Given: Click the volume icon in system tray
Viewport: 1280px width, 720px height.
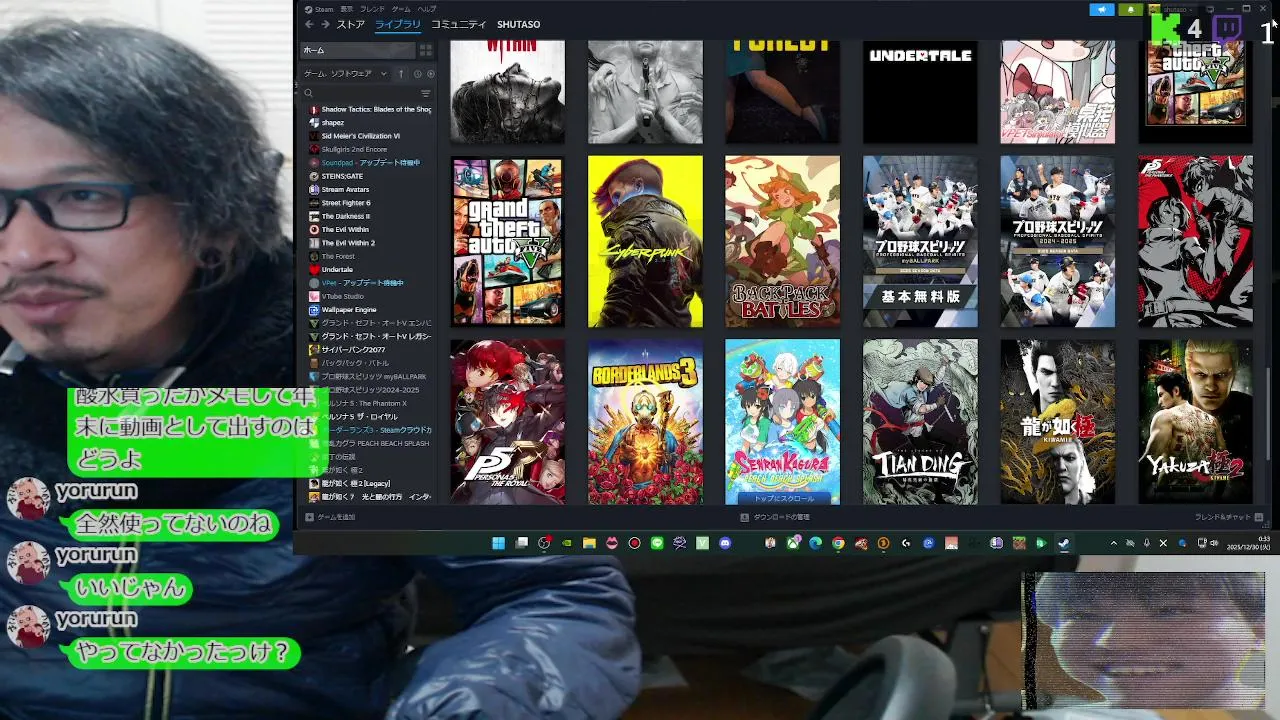Looking at the screenshot, I should (x=1214, y=543).
